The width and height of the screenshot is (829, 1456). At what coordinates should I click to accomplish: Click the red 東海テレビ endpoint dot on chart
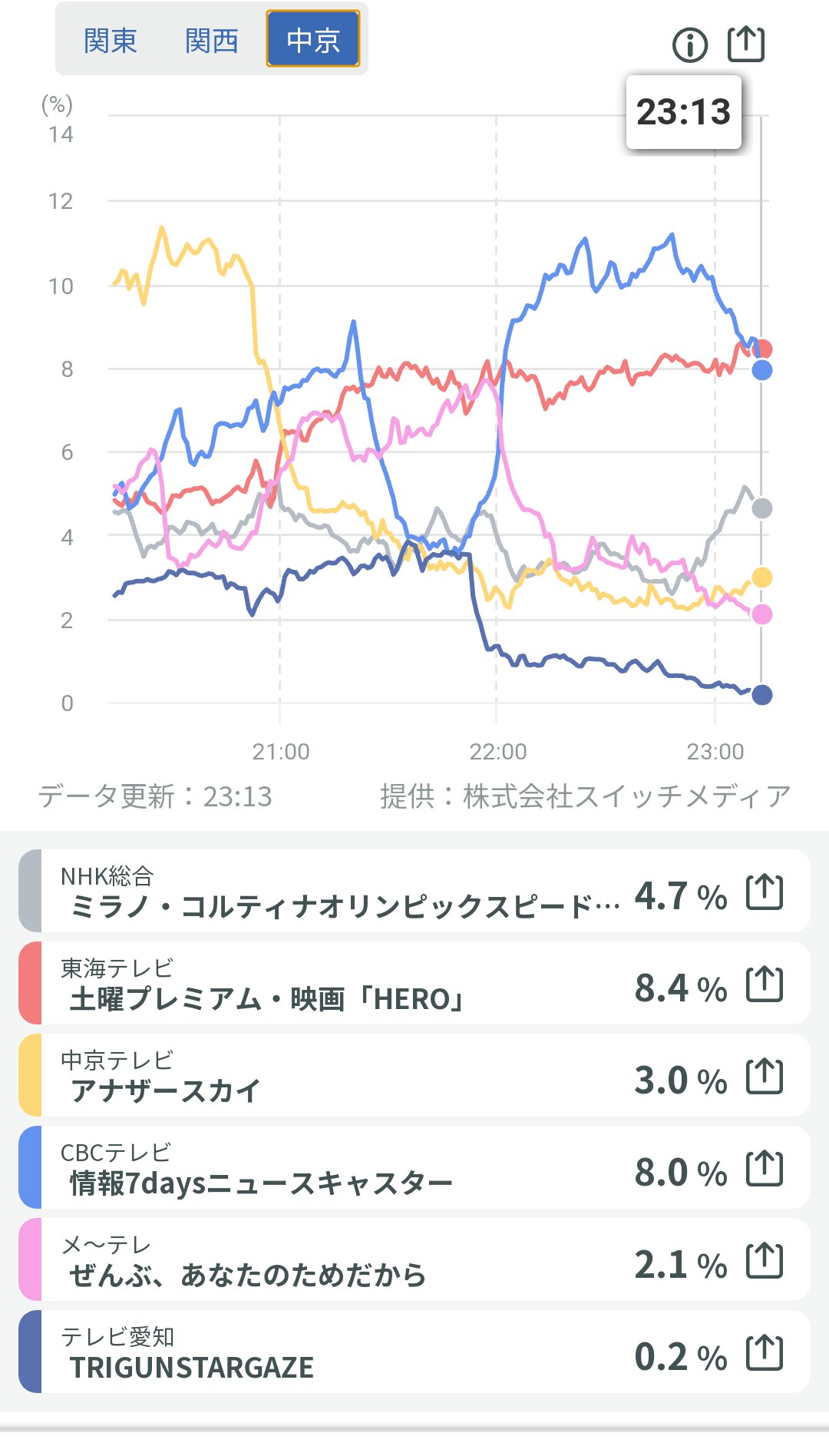coord(763,349)
